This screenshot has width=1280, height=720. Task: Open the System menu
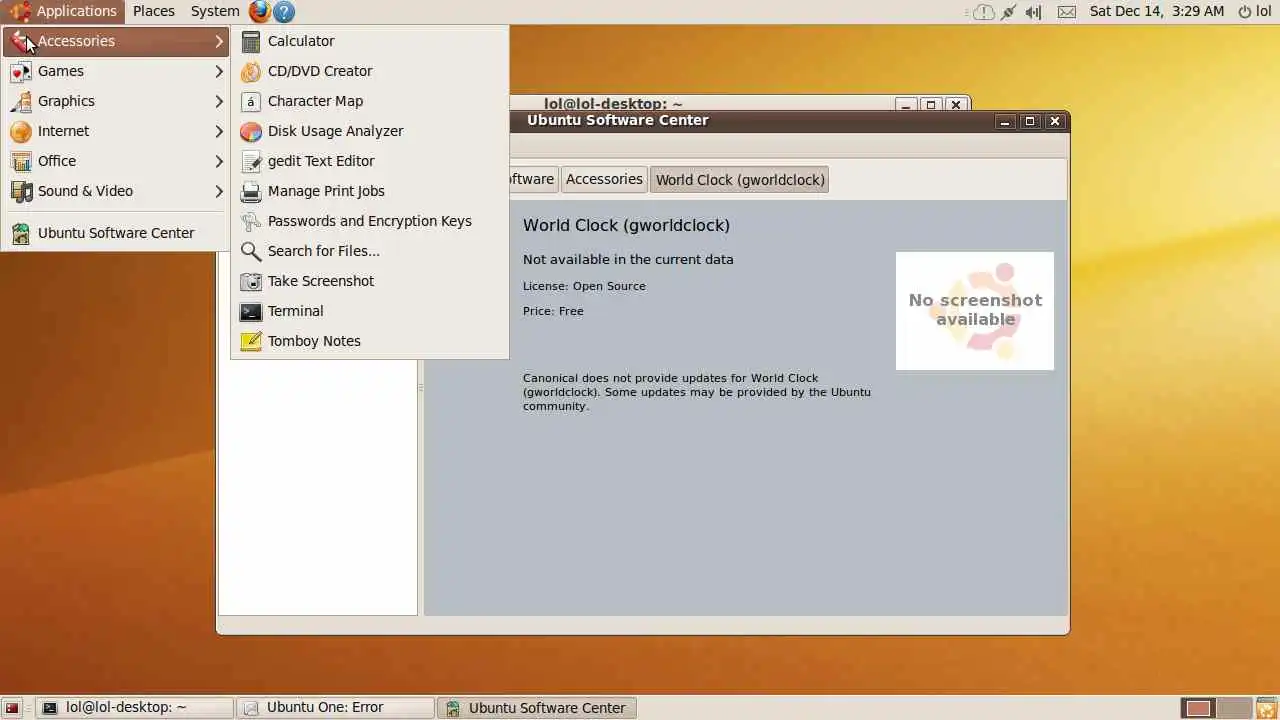(215, 11)
